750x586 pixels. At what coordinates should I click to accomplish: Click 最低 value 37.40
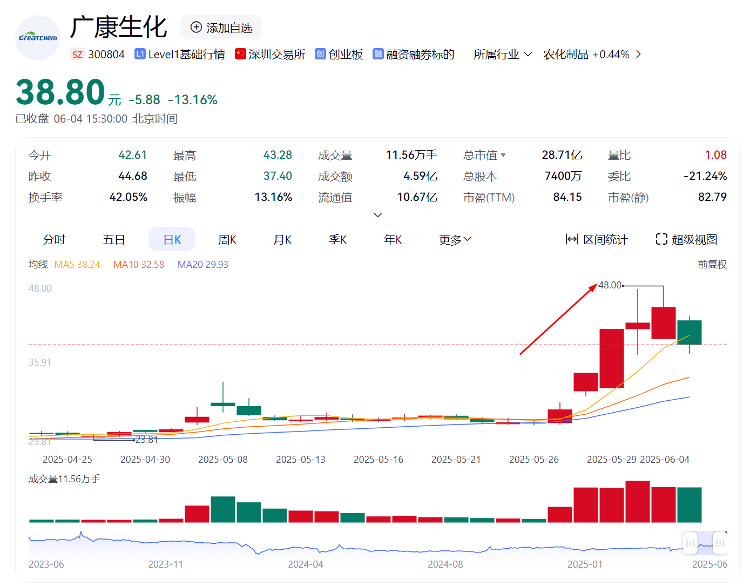[x=277, y=176]
